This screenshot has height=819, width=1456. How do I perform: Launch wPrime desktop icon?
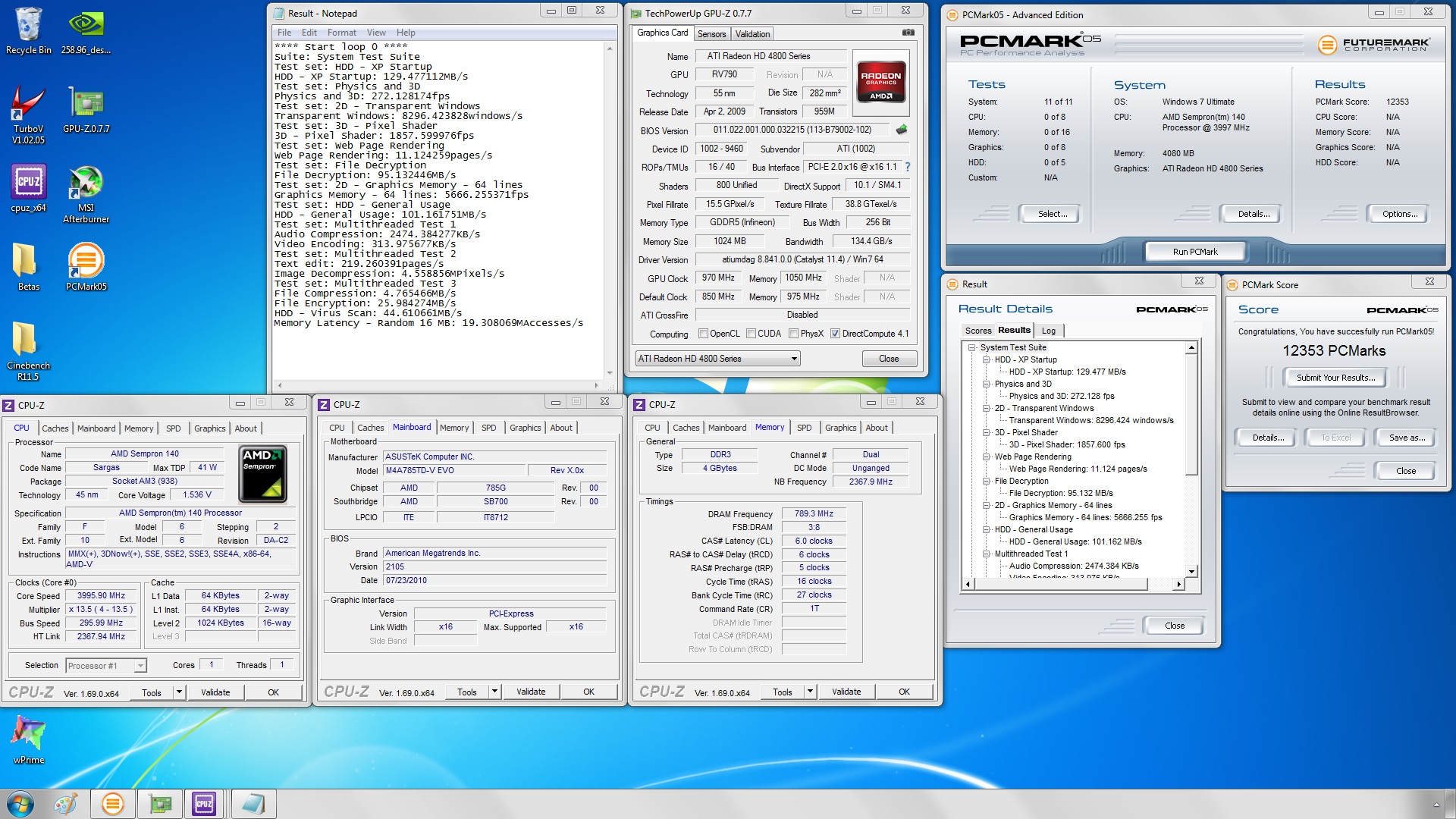(28, 739)
